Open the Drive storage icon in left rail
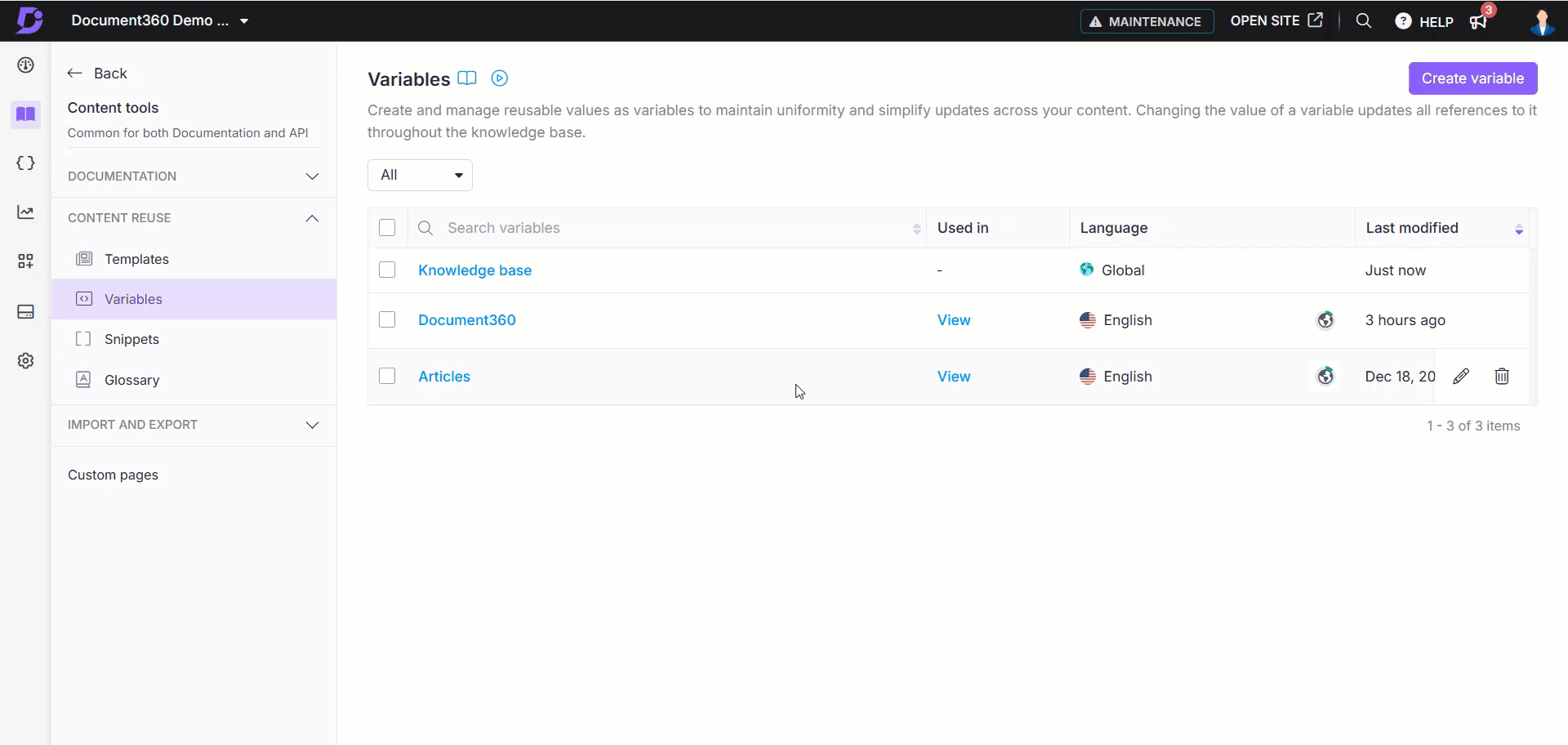Image resolution: width=1568 pixels, height=745 pixels. pyautogui.click(x=25, y=312)
